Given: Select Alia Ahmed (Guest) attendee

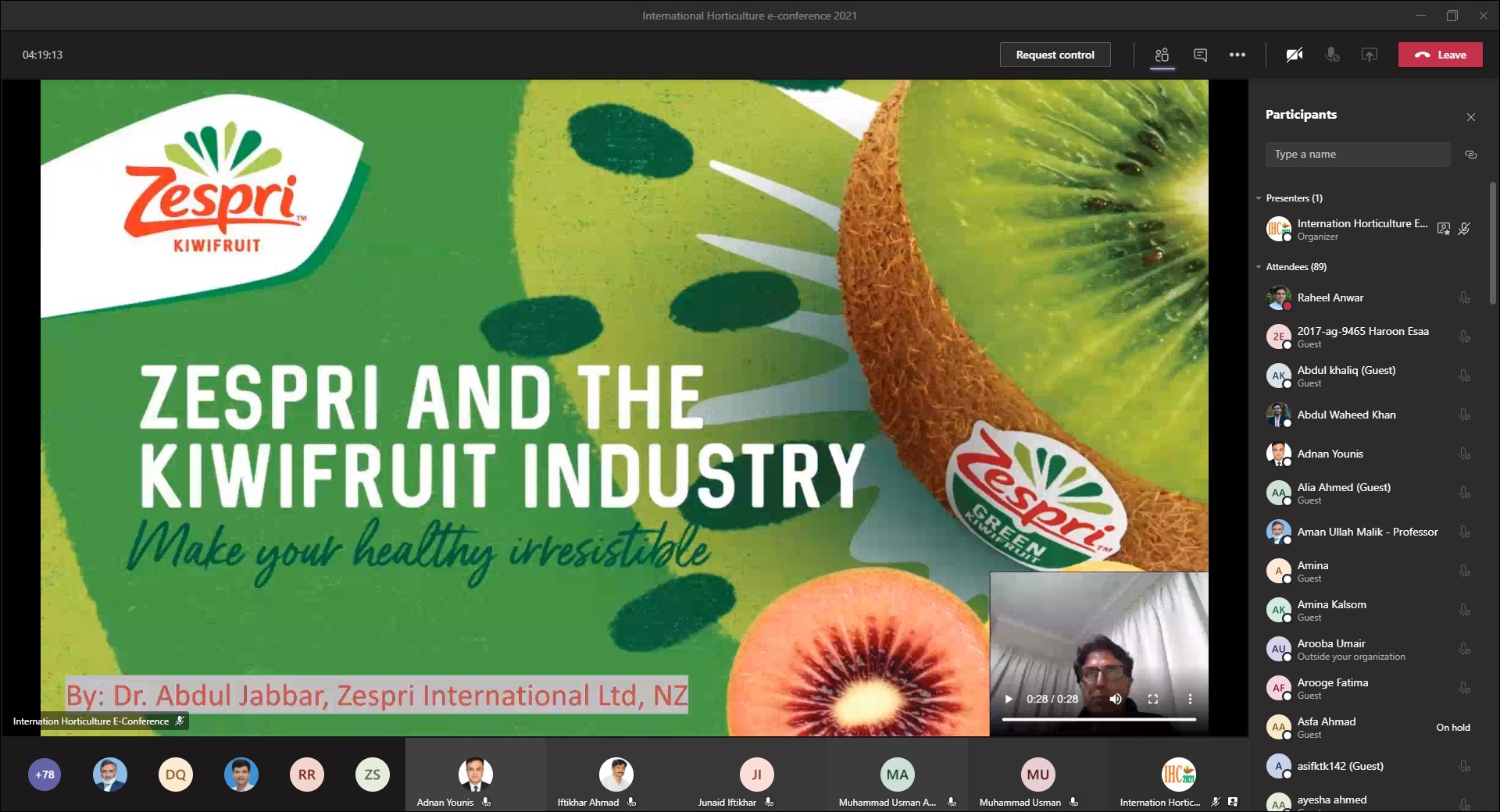Looking at the screenshot, I should click(1369, 493).
